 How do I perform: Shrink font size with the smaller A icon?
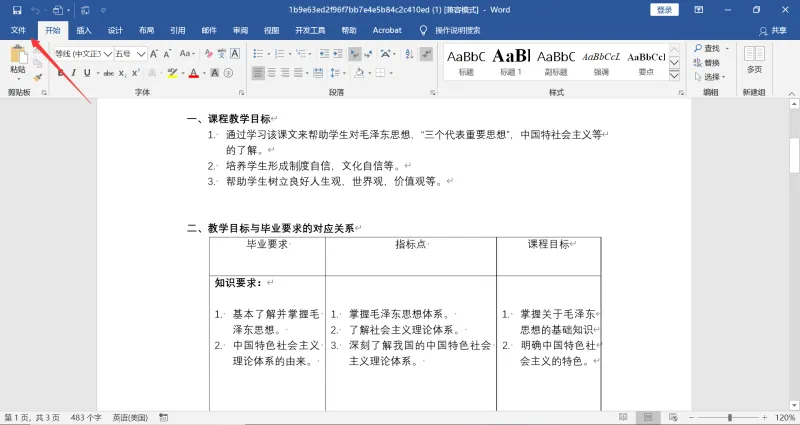tap(167, 54)
